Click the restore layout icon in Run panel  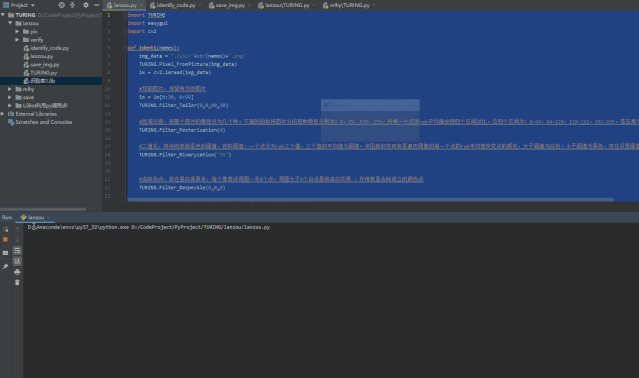tap(5, 253)
